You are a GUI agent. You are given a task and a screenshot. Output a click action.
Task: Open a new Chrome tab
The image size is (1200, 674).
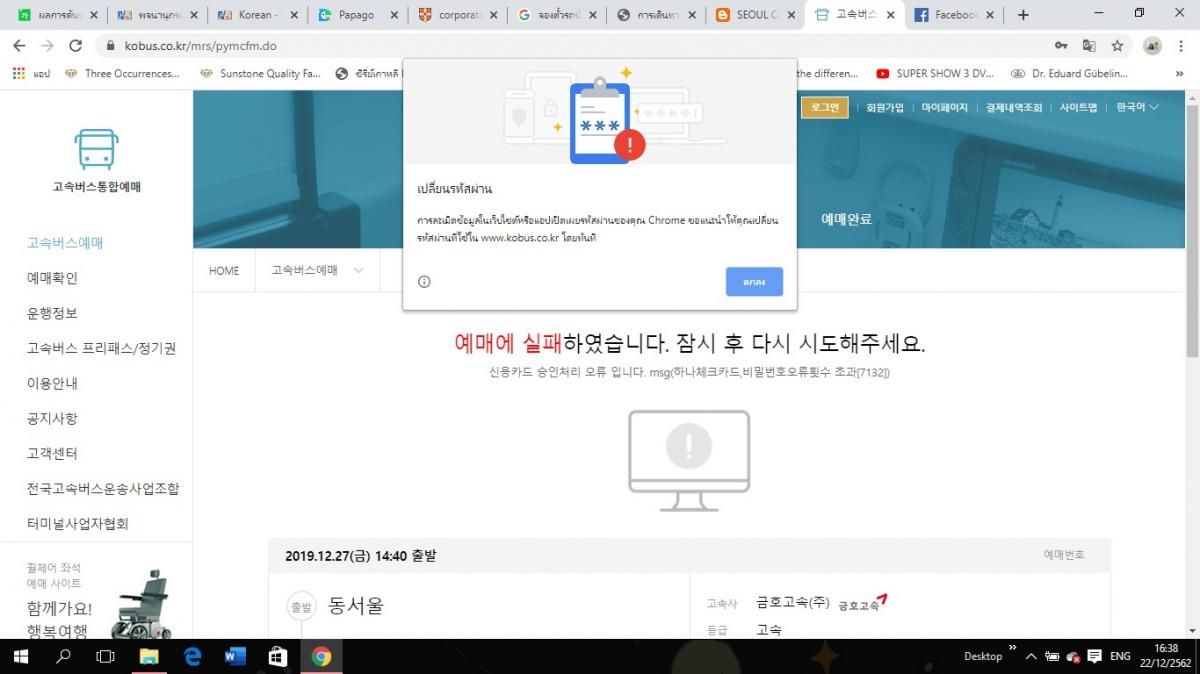[x=1023, y=15]
